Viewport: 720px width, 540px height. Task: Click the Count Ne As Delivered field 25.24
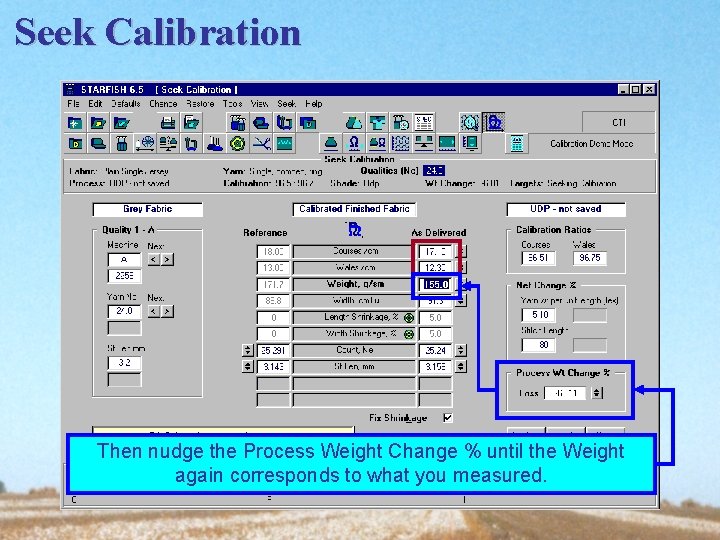pyautogui.click(x=435, y=350)
